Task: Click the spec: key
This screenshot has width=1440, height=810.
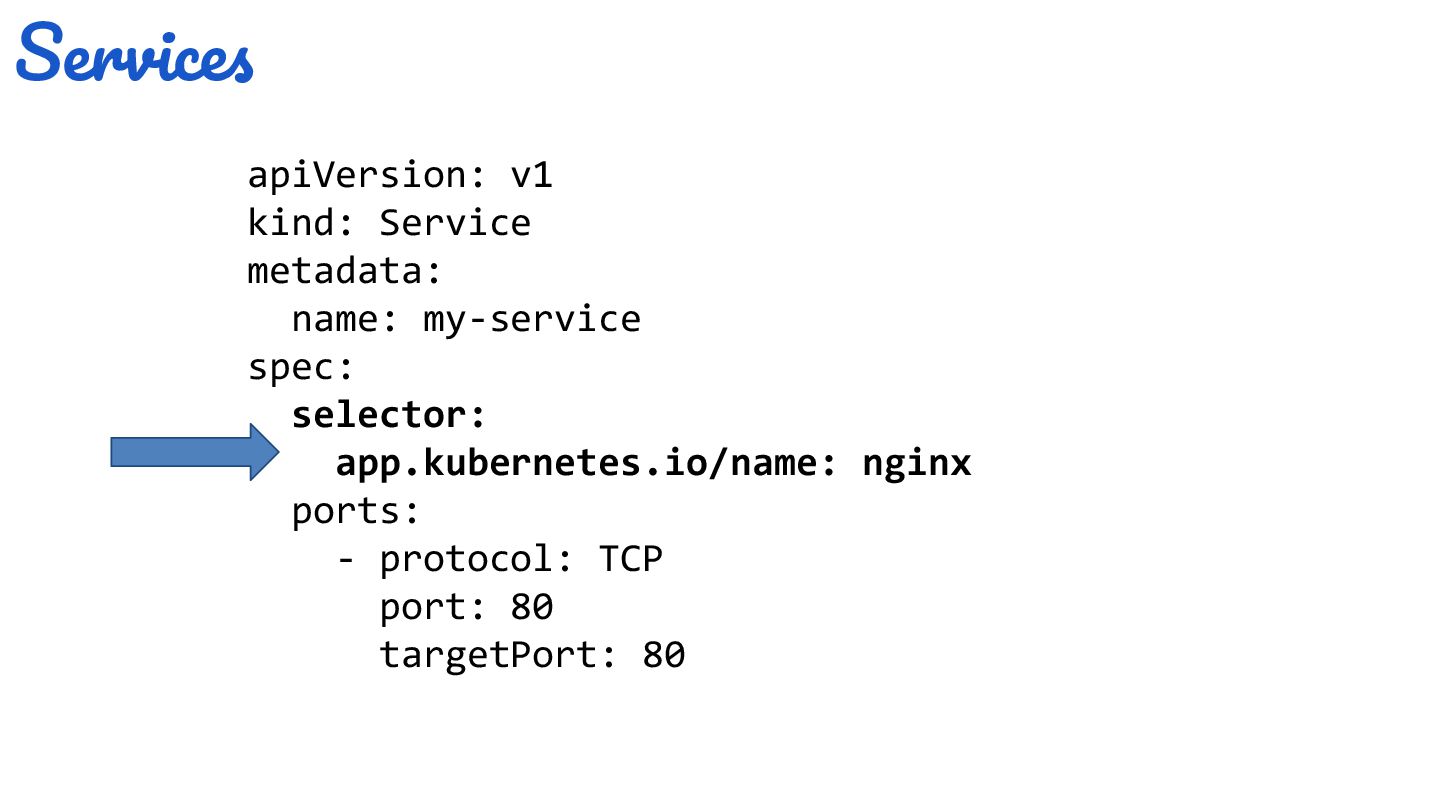Action: [x=301, y=367]
